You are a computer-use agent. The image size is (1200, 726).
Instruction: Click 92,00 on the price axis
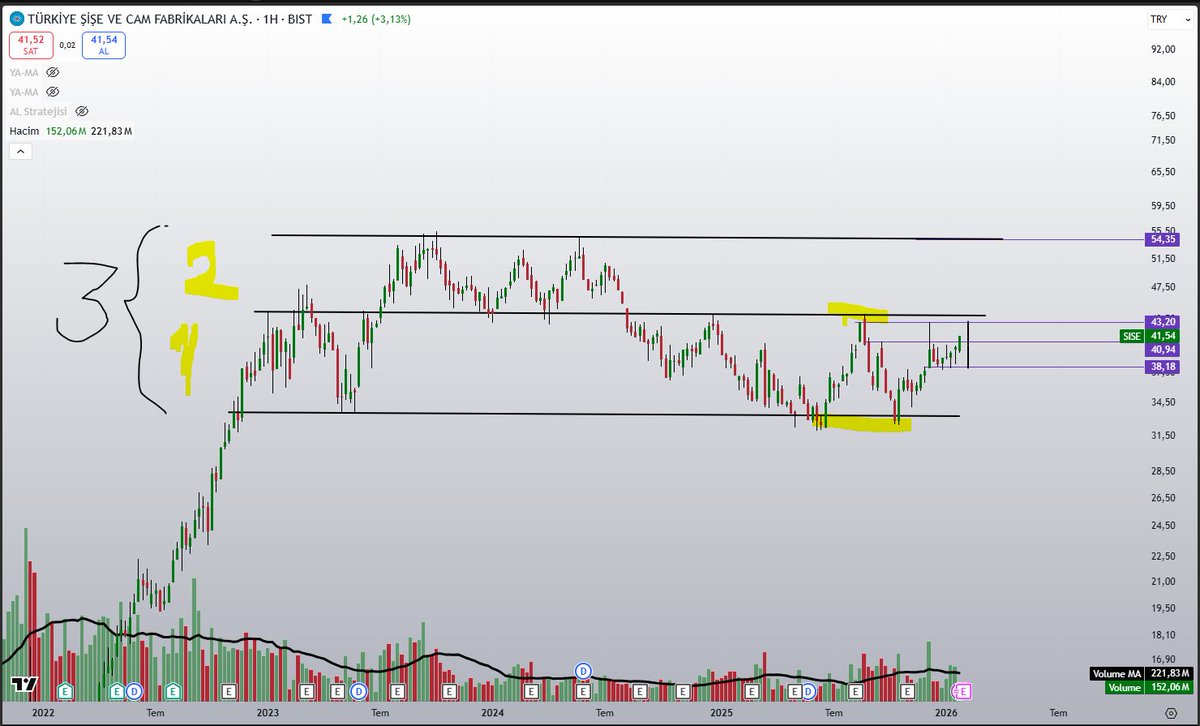click(x=1162, y=49)
